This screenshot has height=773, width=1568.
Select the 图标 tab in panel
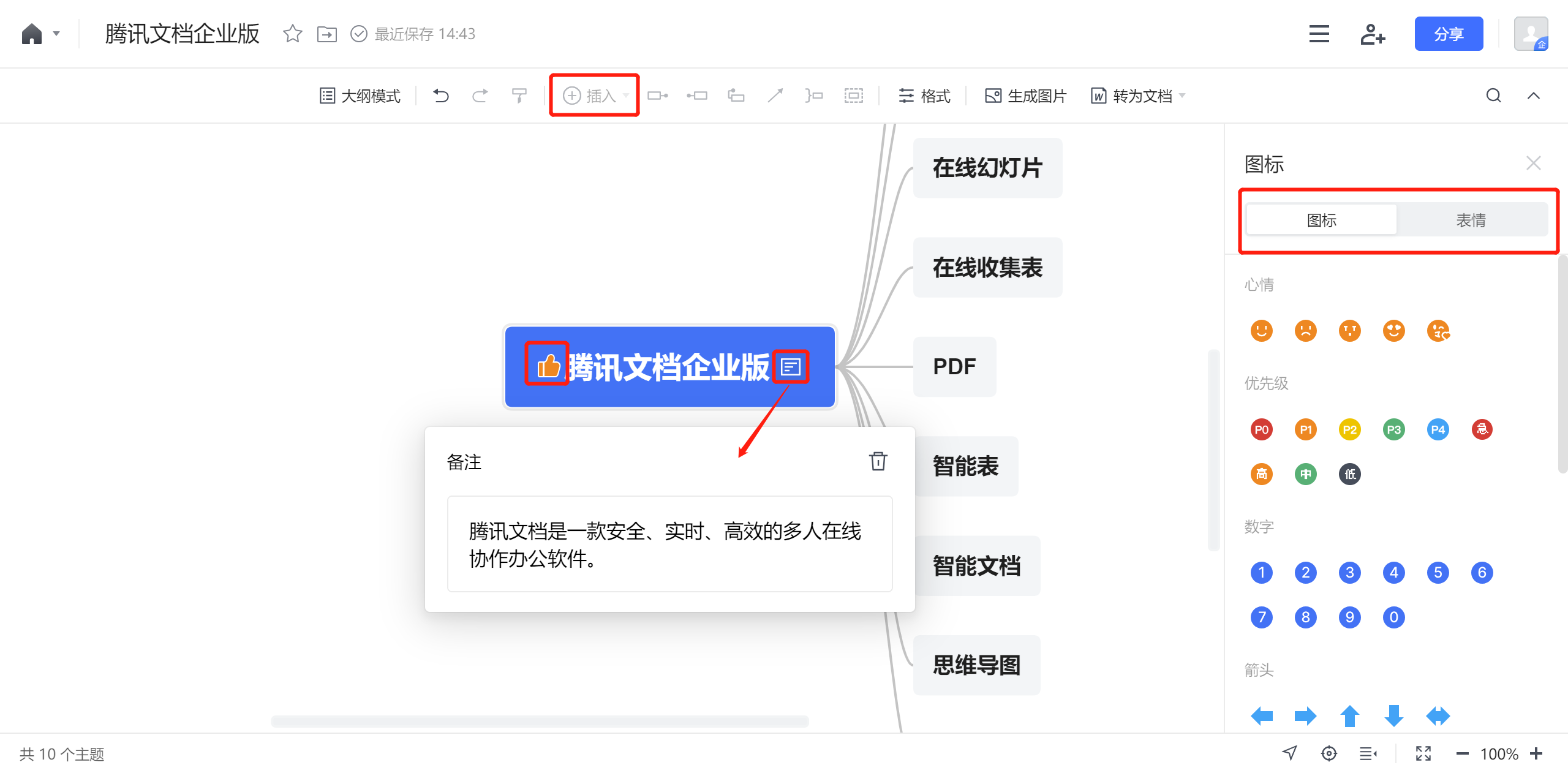pos(1321,220)
